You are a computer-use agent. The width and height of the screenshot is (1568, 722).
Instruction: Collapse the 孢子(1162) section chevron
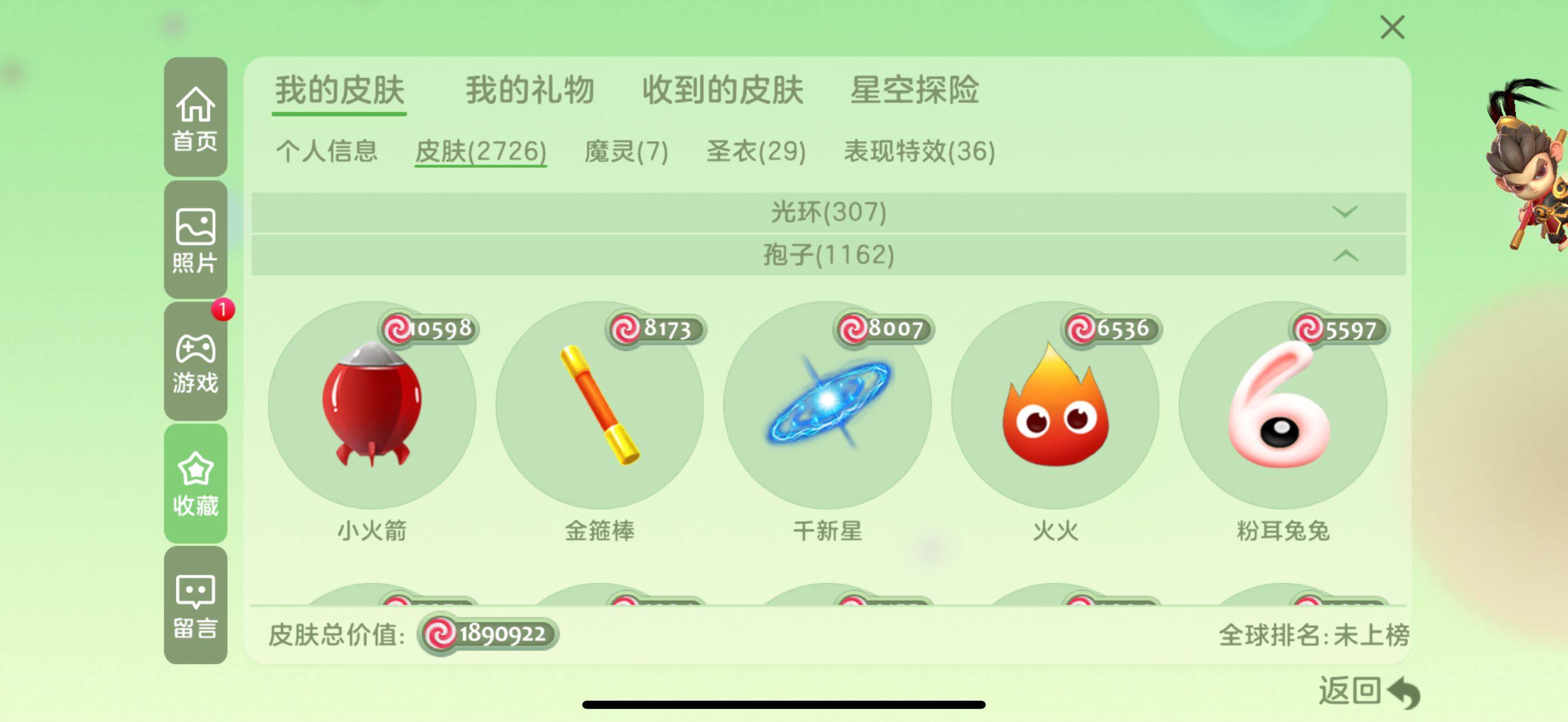1345,255
